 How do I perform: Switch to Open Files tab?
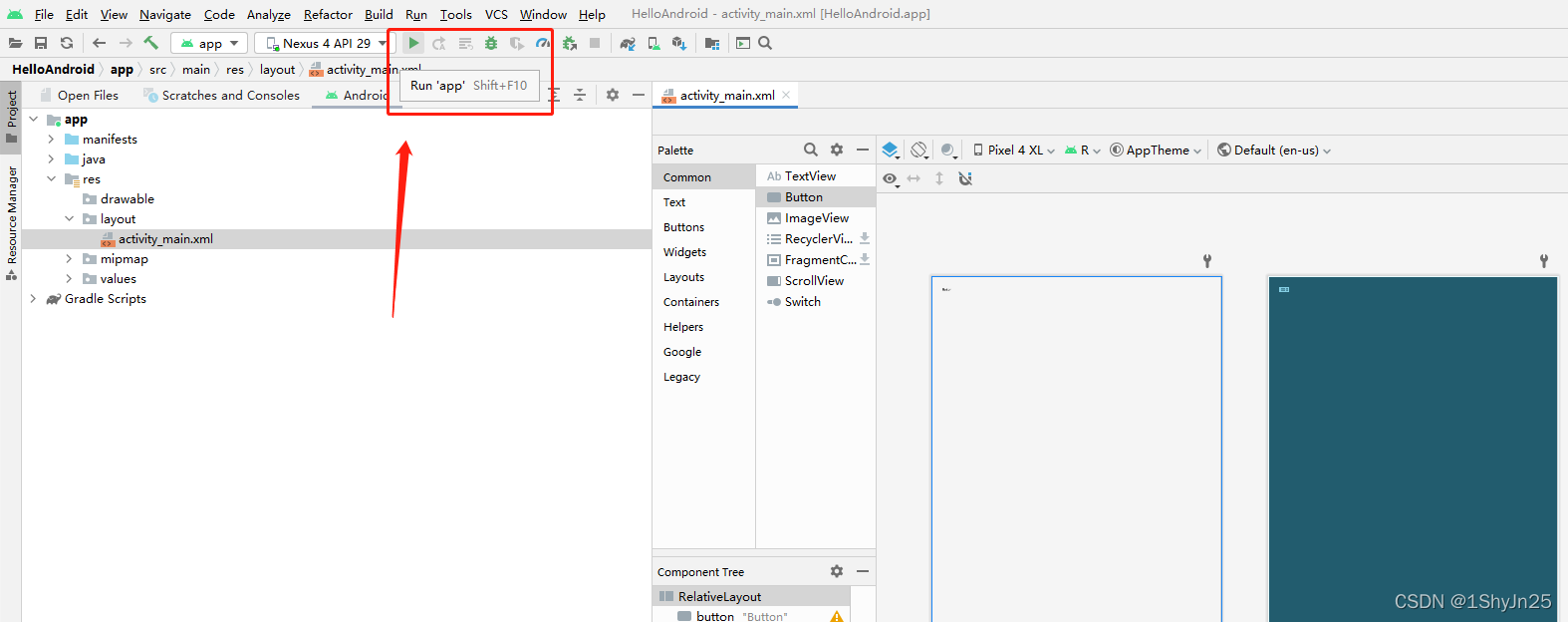[x=80, y=95]
